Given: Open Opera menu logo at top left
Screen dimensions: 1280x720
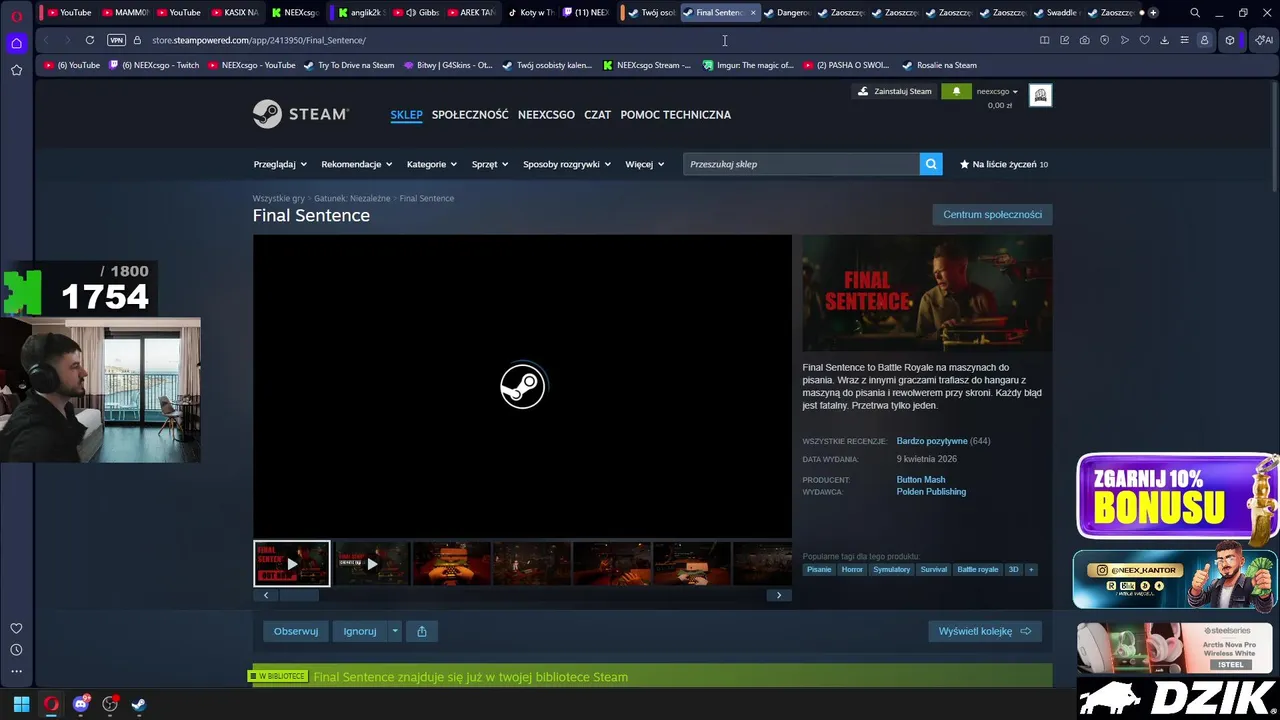Looking at the screenshot, I should pos(16,15).
